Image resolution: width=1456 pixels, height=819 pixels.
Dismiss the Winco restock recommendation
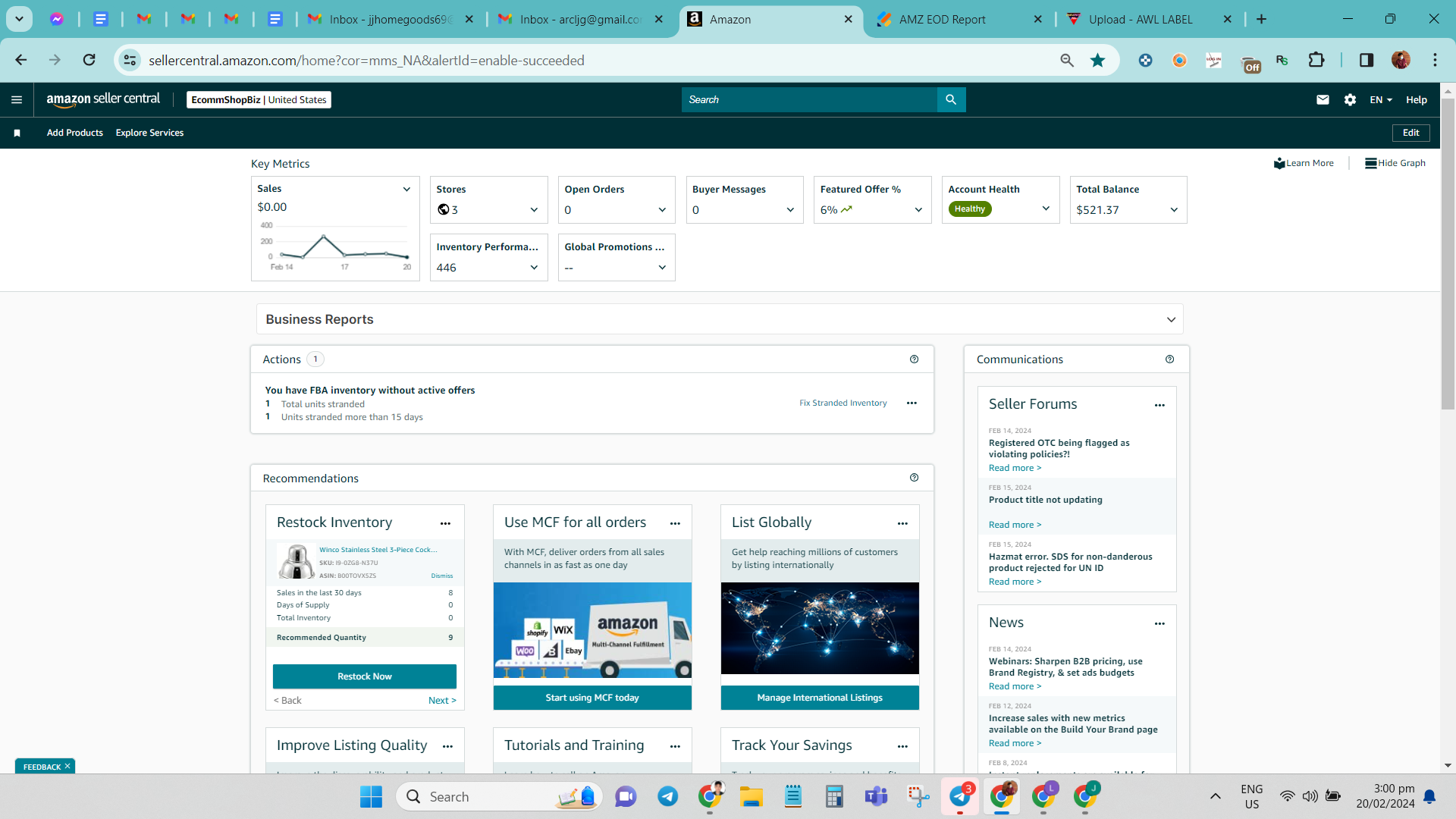[442, 576]
